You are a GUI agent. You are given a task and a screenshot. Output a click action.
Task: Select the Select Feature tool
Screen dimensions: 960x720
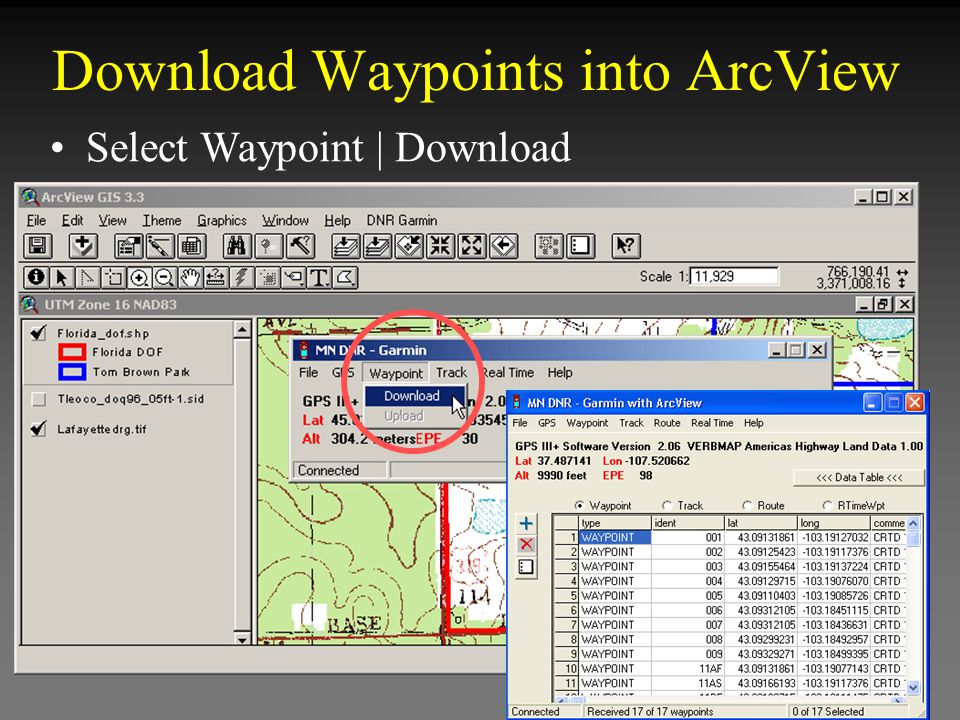point(113,277)
